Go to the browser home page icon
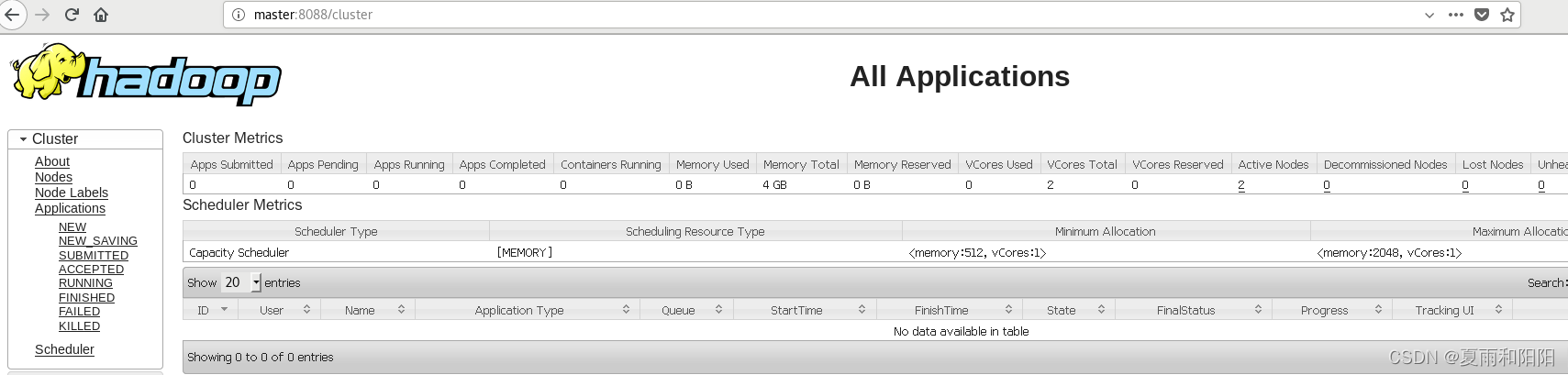Screen dimensions: 1568x375 point(101,15)
